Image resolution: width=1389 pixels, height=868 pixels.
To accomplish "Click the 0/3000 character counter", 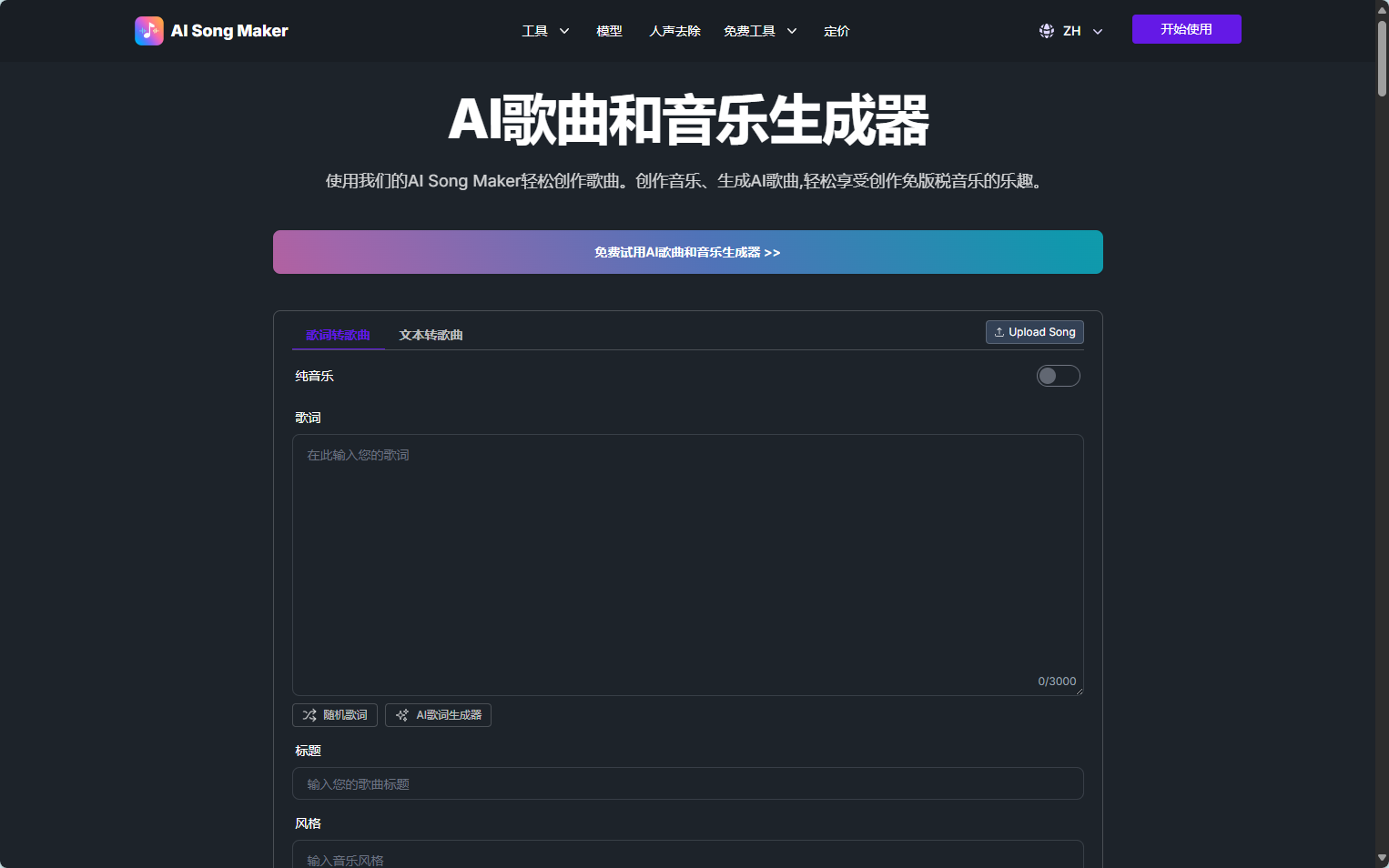I will (1057, 681).
